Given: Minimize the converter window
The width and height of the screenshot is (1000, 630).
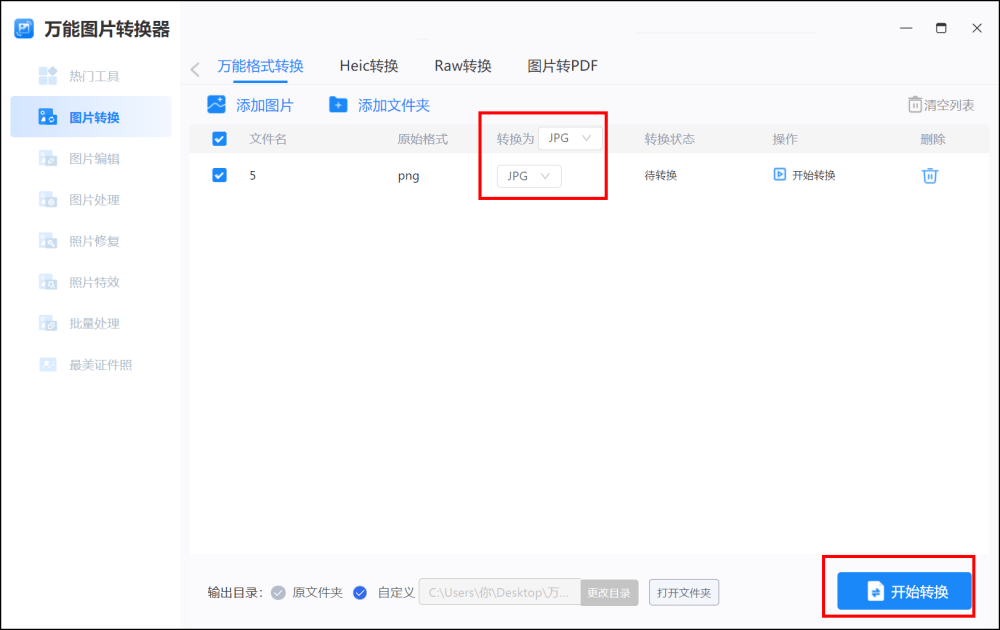Looking at the screenshot, I should pyautogui.click(x=906, y=28).
